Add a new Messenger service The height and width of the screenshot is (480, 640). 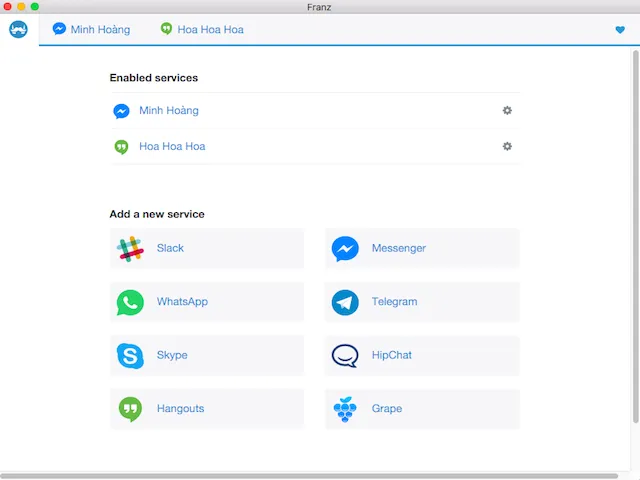(x=421, y=249)
